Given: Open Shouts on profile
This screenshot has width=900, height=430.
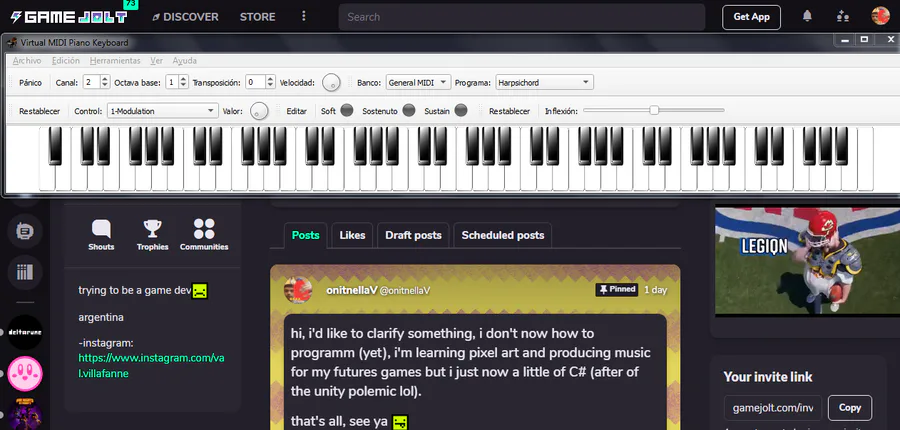Looking at the screenshot, I should [x=101, y=235].
